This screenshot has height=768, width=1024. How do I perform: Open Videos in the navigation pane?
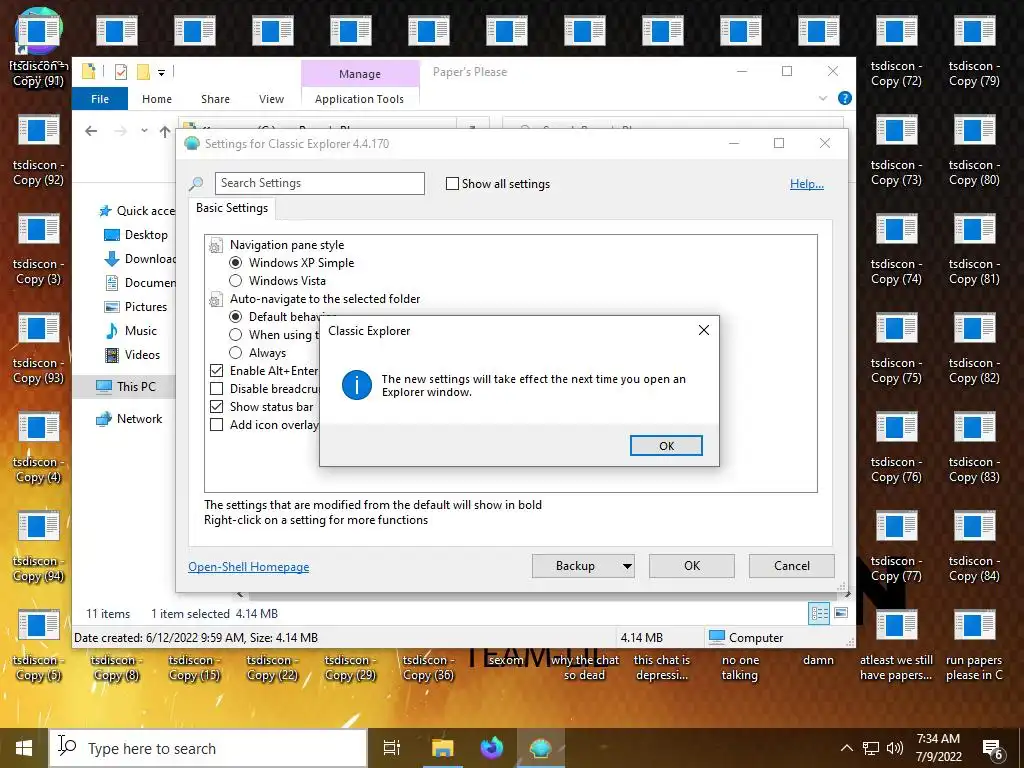(133, 355)
